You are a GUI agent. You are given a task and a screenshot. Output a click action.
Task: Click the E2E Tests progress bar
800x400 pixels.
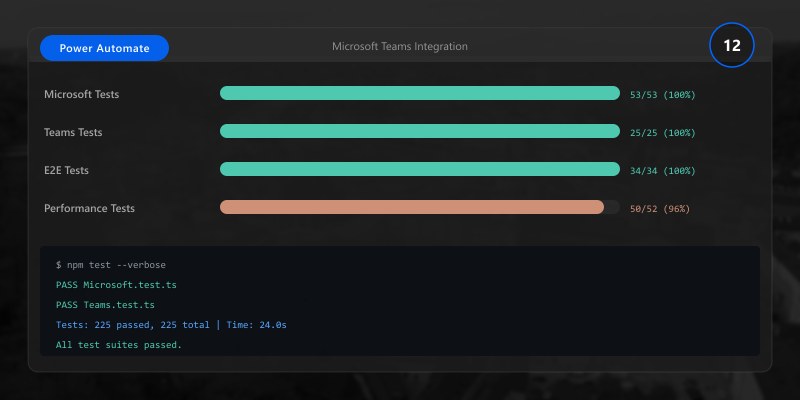[x=420, y=169]
